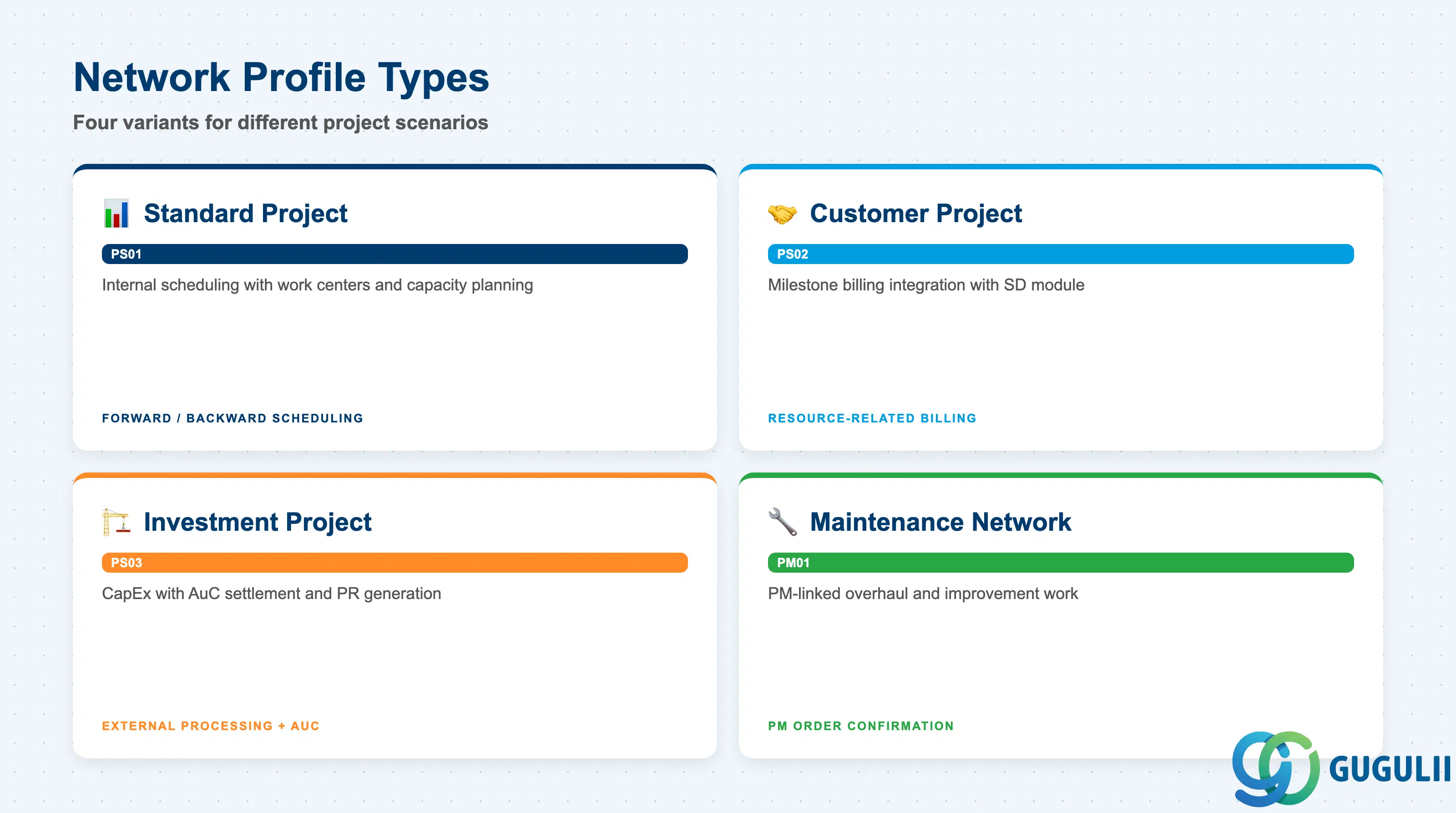Click the RESOURCE-RELATED BILLING label

872,418
